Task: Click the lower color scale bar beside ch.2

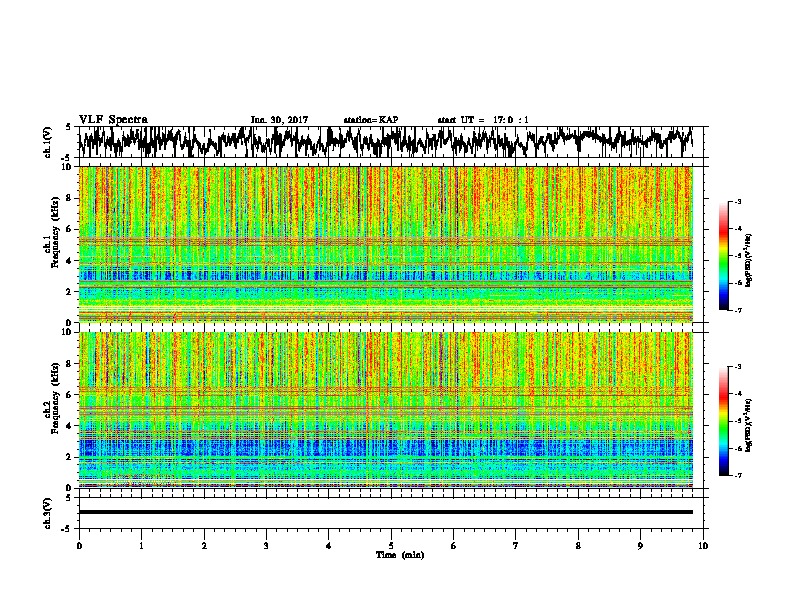Action: pyautogui.click(x=723, y=421)
